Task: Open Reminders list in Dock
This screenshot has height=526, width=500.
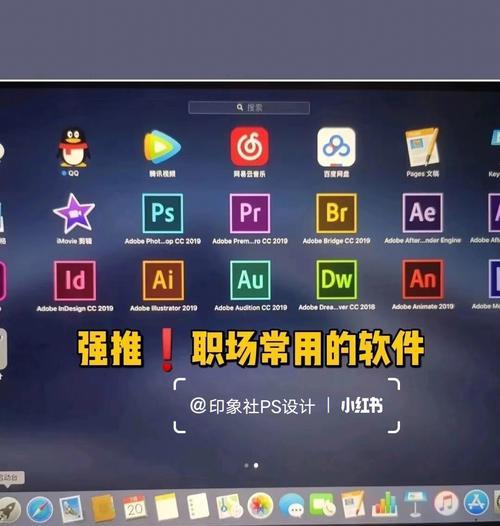Action: (198, 507)
